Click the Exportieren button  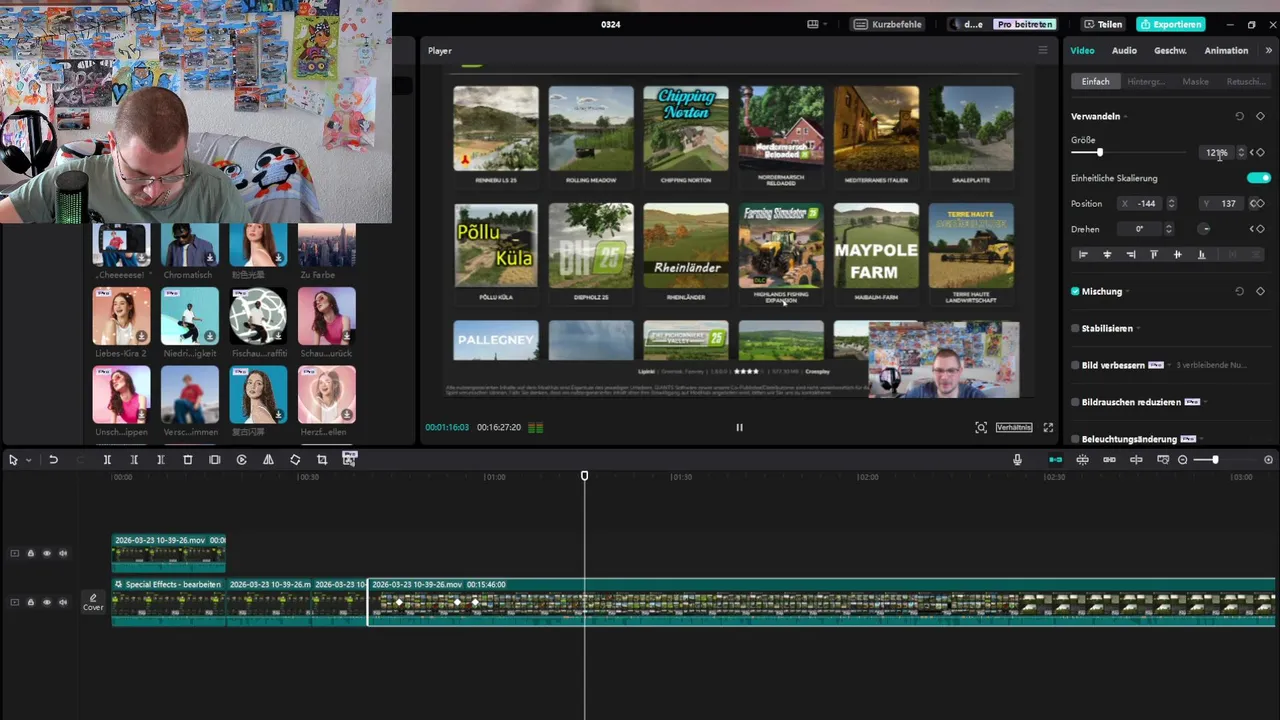[x=1170, y=24]
